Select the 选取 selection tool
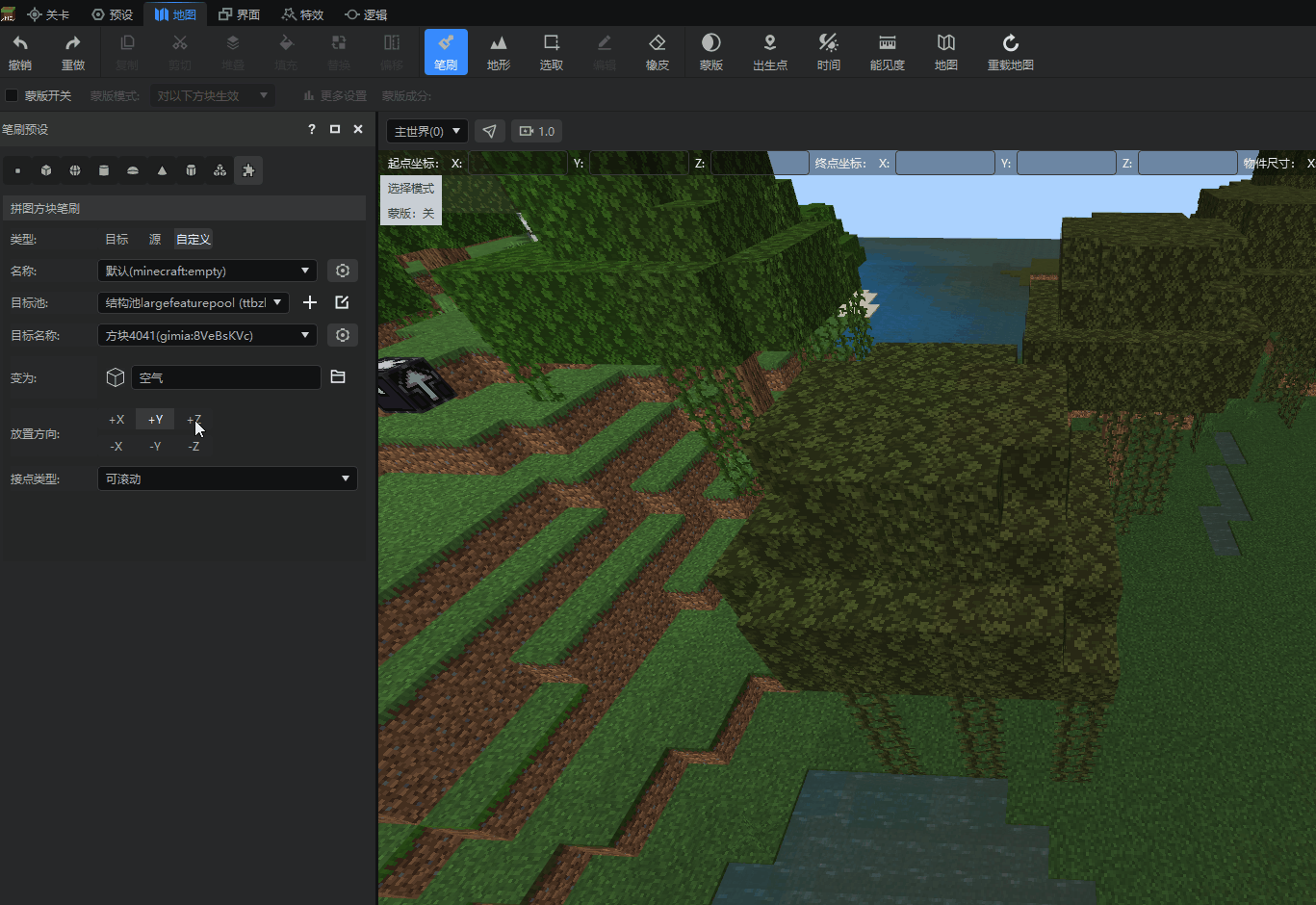 click(x=552, y=52)
